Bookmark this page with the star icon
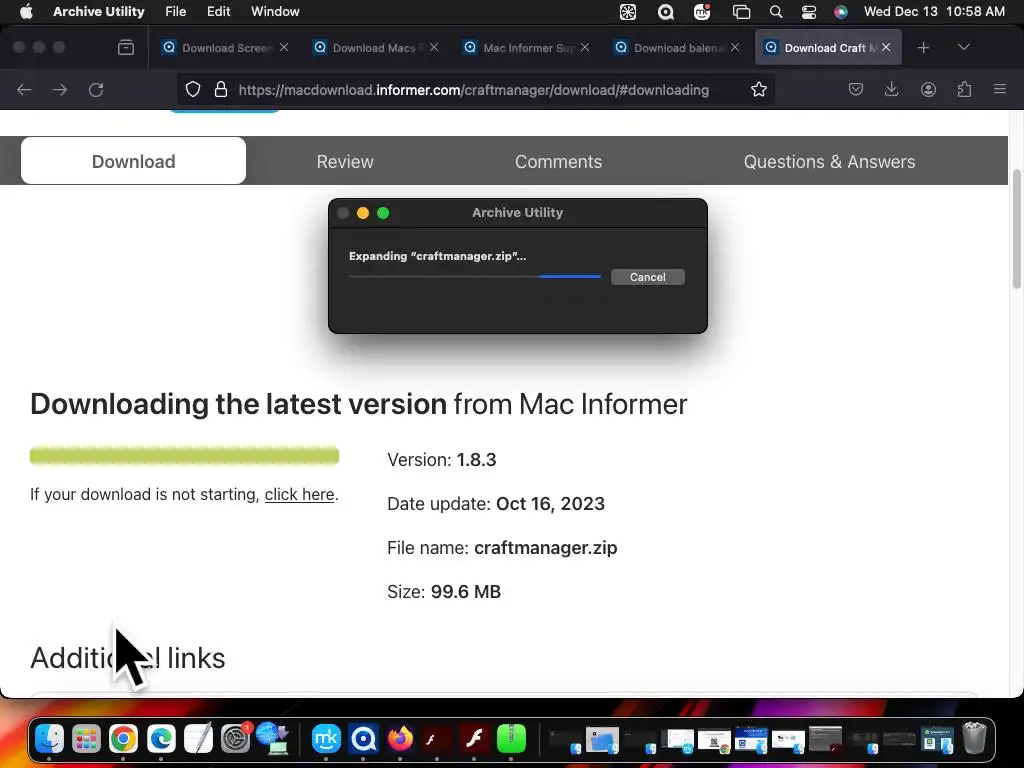The height and width of the screenshot is (768, 1024). pyautogui.click(x=758, y=89)
